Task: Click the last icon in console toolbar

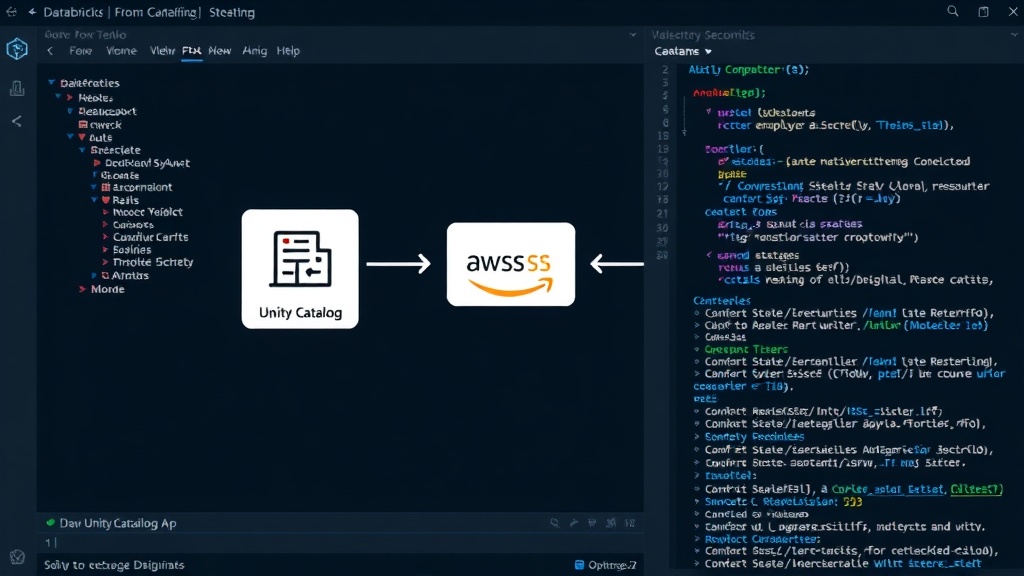Action: (x=630, y=522)
